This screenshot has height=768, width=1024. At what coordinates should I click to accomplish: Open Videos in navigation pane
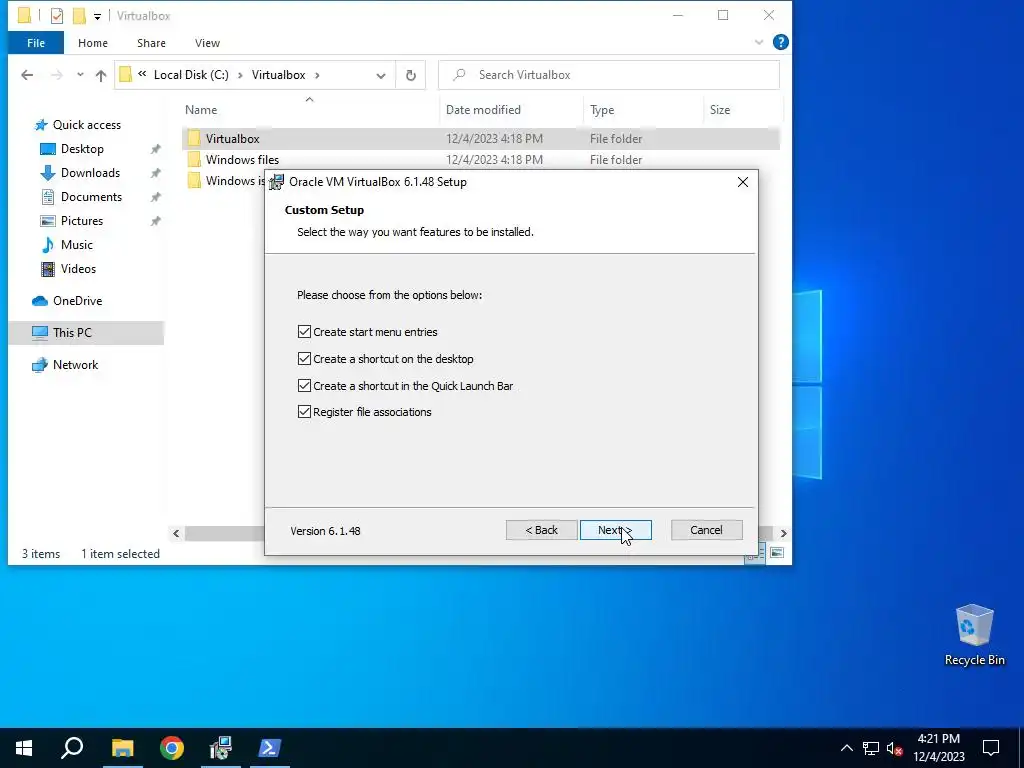click(78, 269)
